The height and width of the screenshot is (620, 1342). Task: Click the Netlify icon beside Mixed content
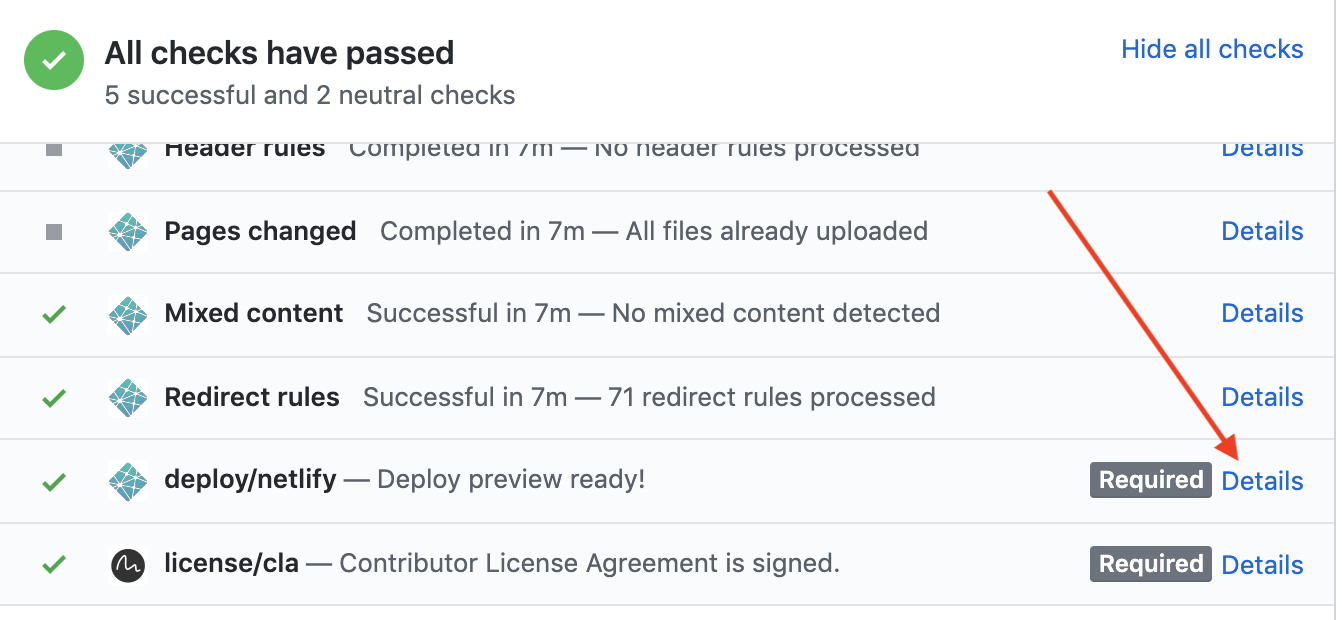(x=128, y=314)
